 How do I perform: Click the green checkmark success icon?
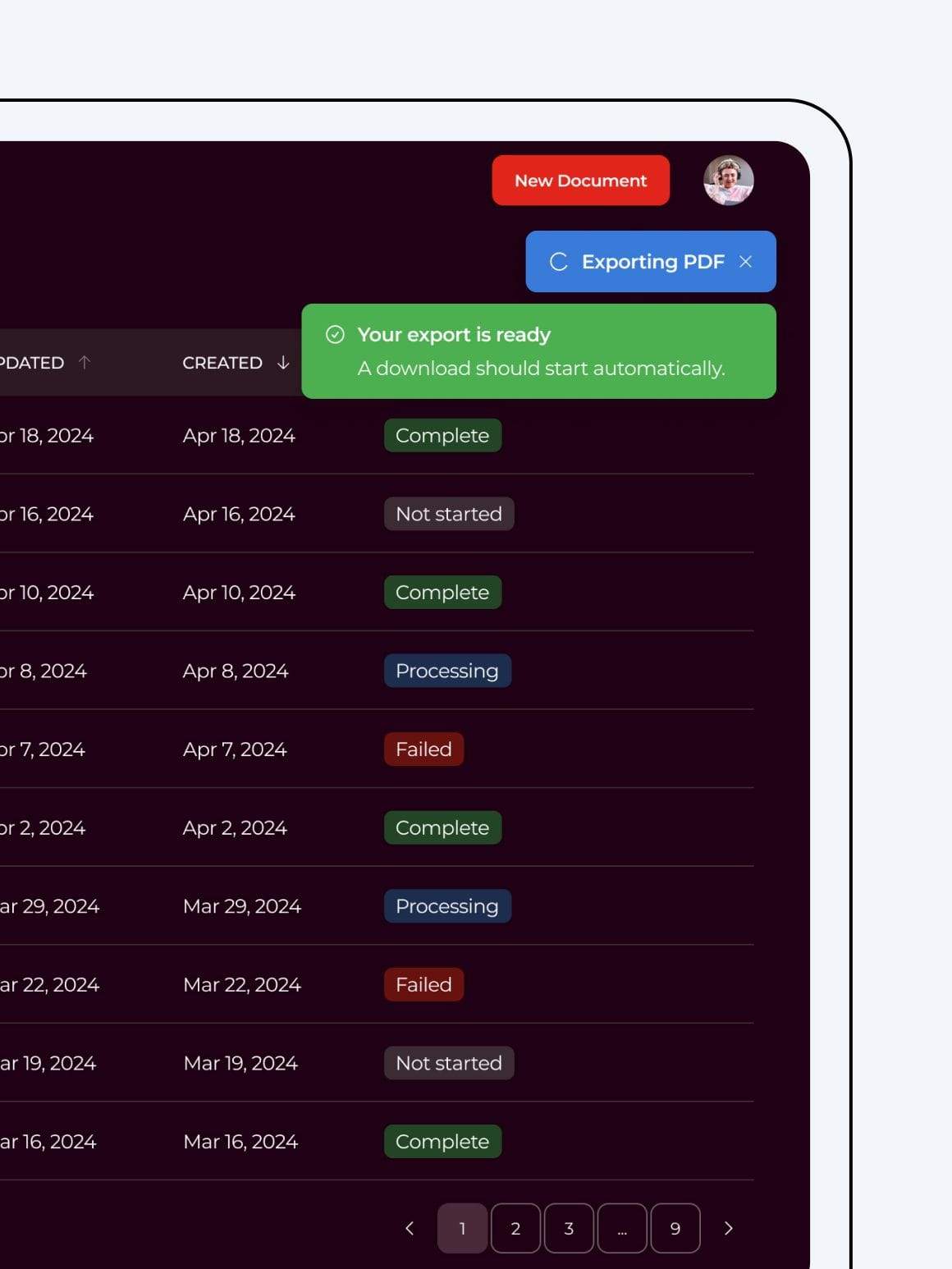335,335
